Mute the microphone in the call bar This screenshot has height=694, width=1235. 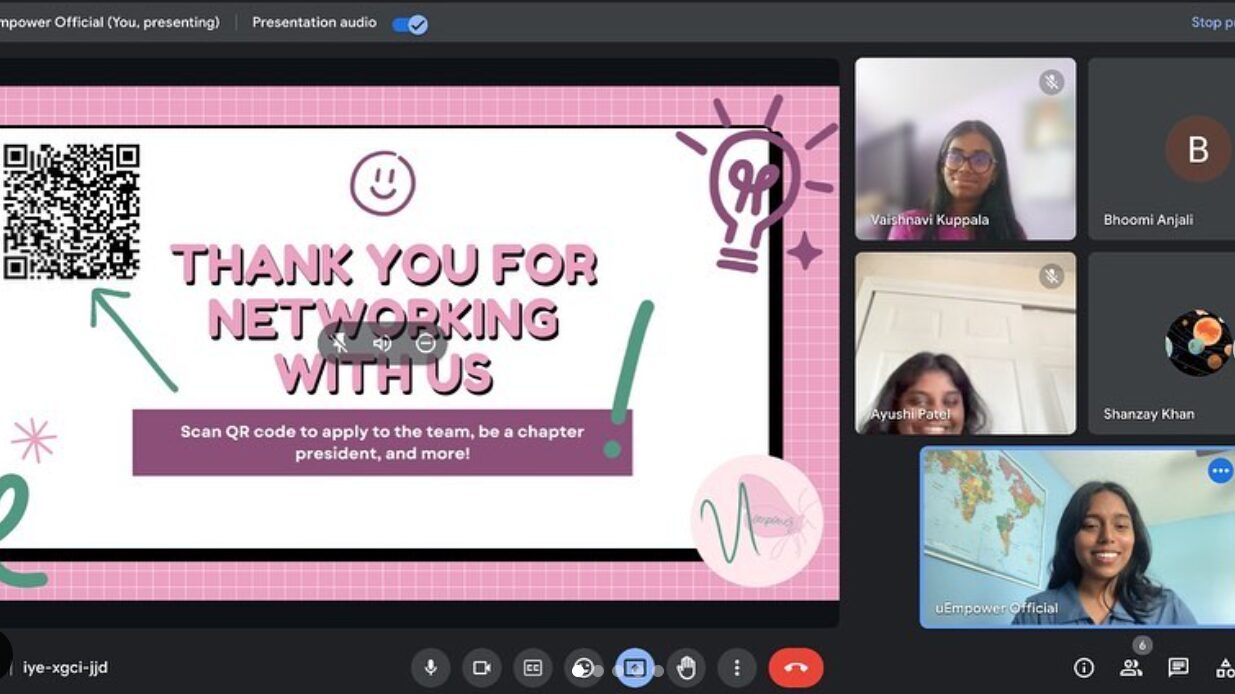[431, 668]
